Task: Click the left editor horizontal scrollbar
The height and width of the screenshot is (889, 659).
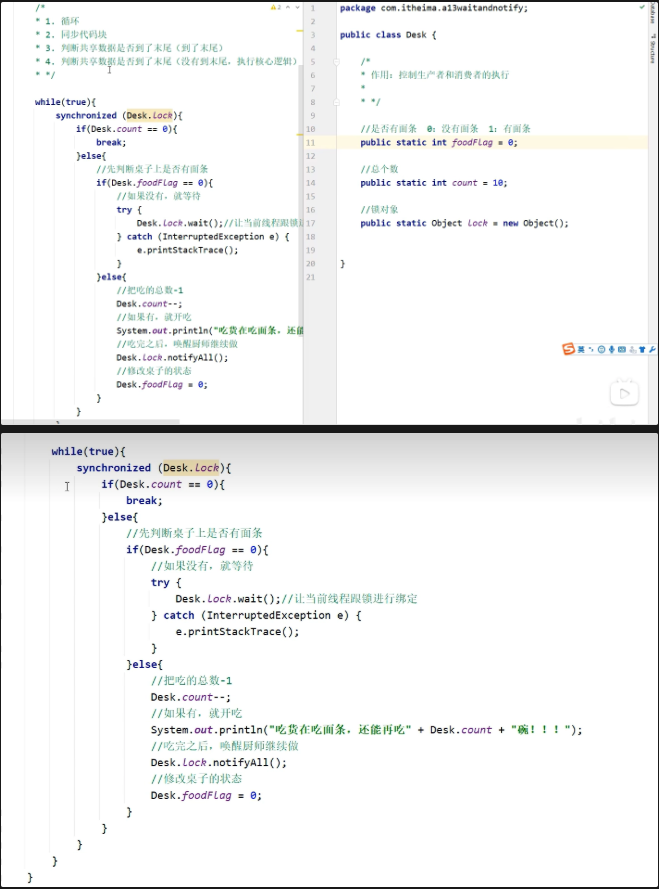Action: click(x=91, y=422)
